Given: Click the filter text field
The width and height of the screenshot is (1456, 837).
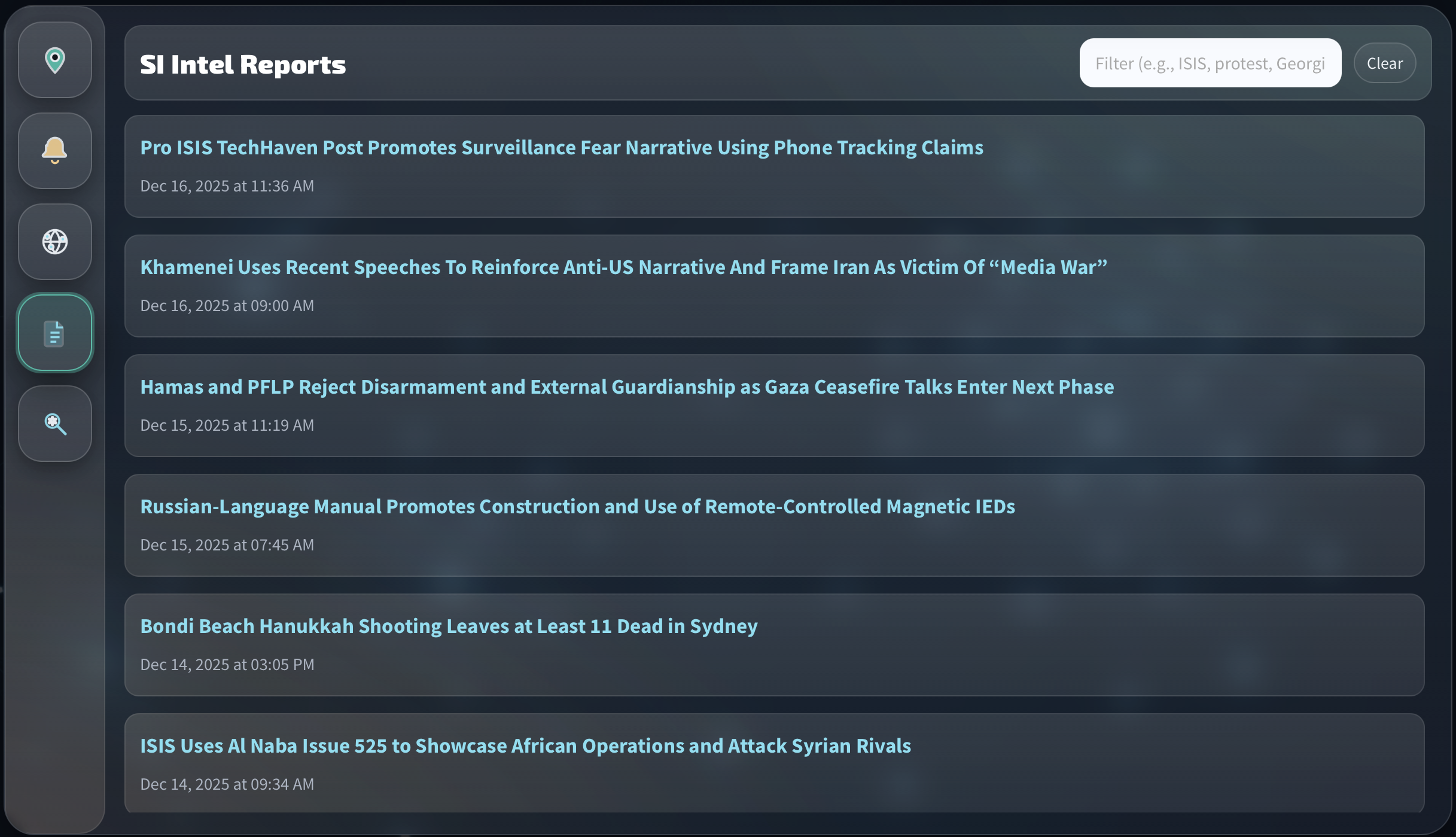Looking at the screenshot, I should (x=1210, y=62).
